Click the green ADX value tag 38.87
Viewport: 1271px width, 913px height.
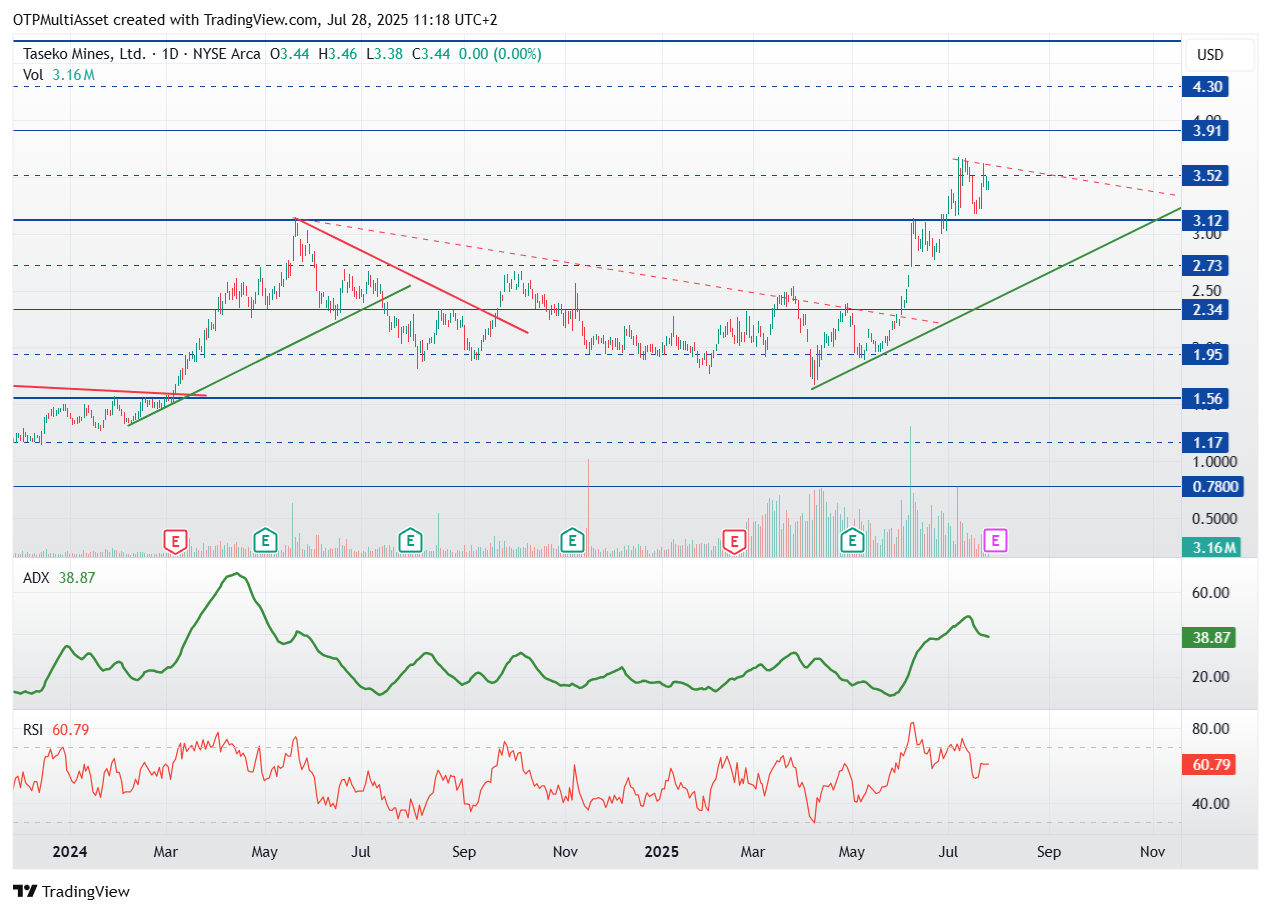pos(1209,638)
